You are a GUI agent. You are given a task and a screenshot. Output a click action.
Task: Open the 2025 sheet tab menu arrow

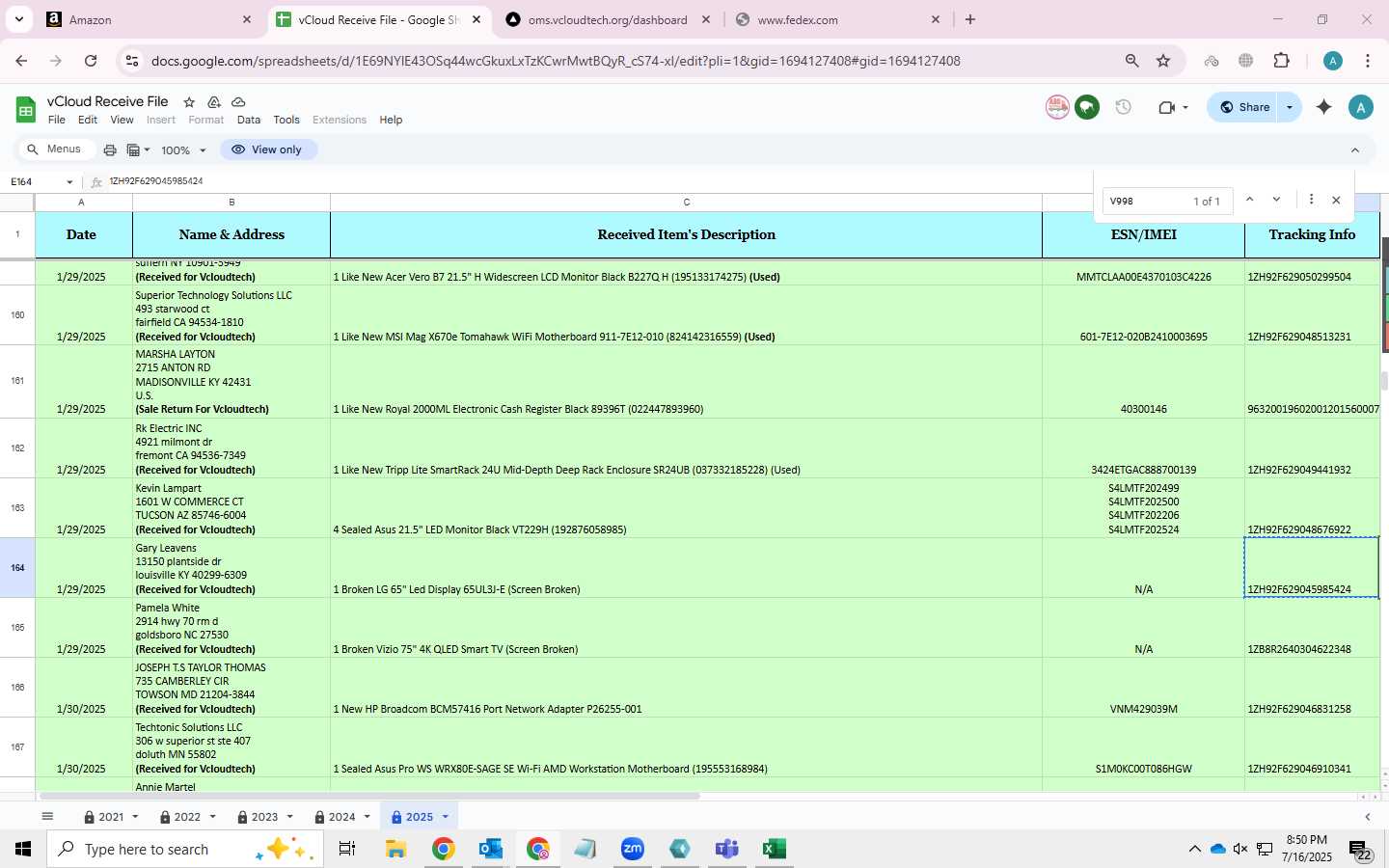click(445, 817)
